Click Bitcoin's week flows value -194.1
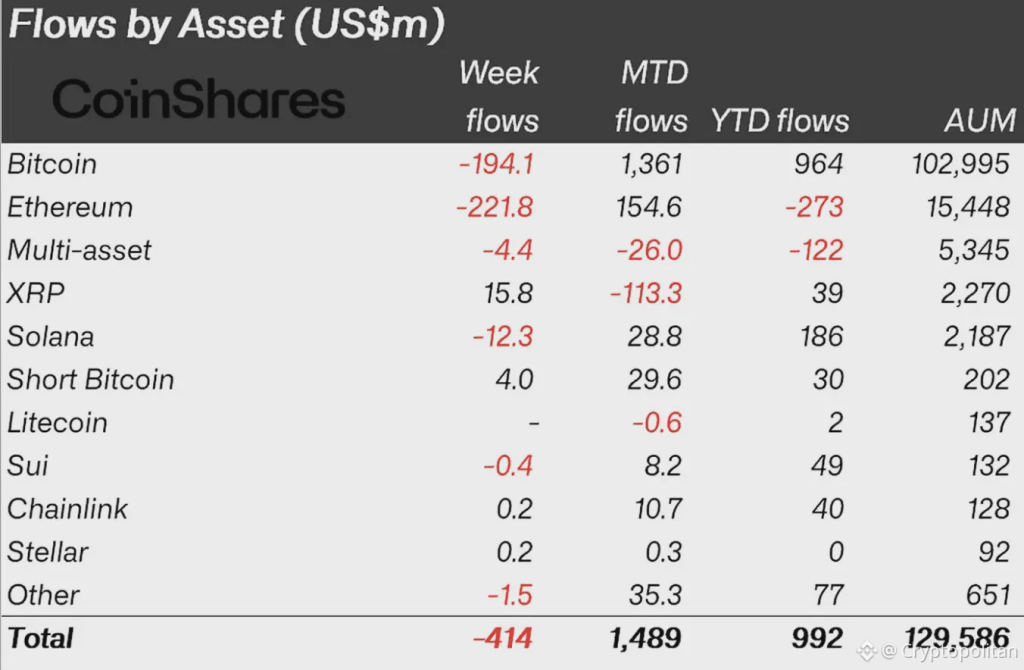1024x670 pixels. point(496,164)
